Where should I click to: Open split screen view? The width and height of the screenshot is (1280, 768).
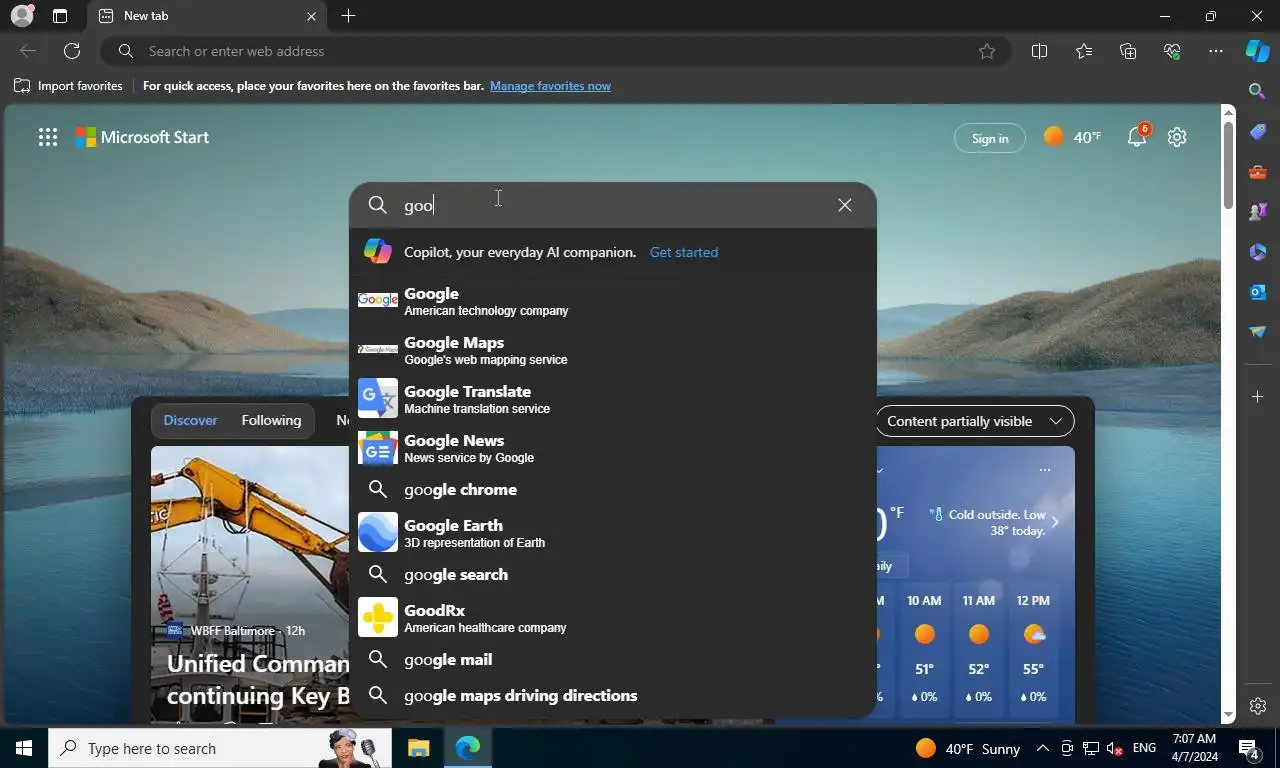tap(1039, 51)
